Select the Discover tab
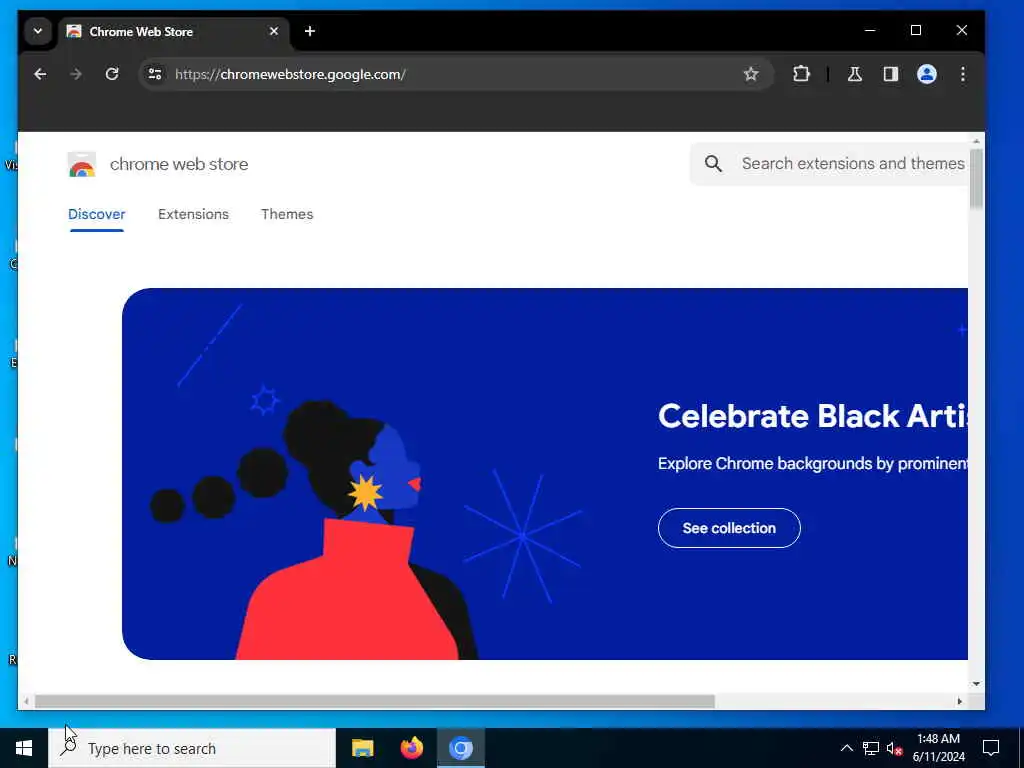 [x=97, y=214]
